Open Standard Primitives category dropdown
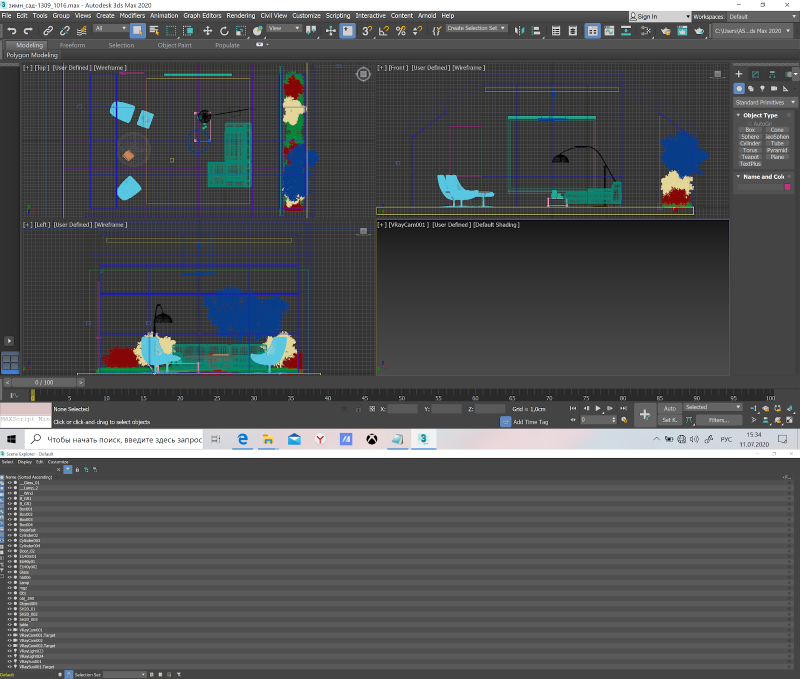Image resolution: width=800 pixels, height=679 pixels. coord(765,103)
